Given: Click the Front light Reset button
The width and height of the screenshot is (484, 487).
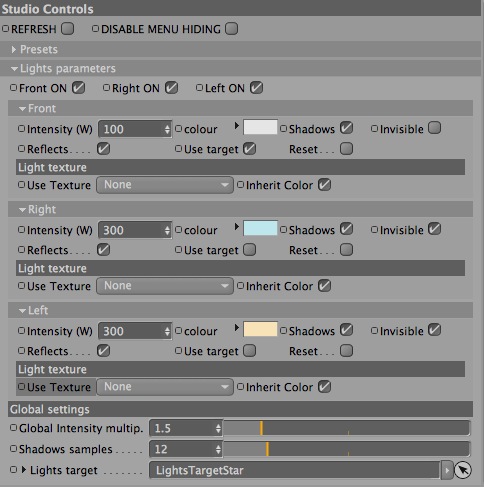Looking at the screenshot, I should tap(346, 149).
